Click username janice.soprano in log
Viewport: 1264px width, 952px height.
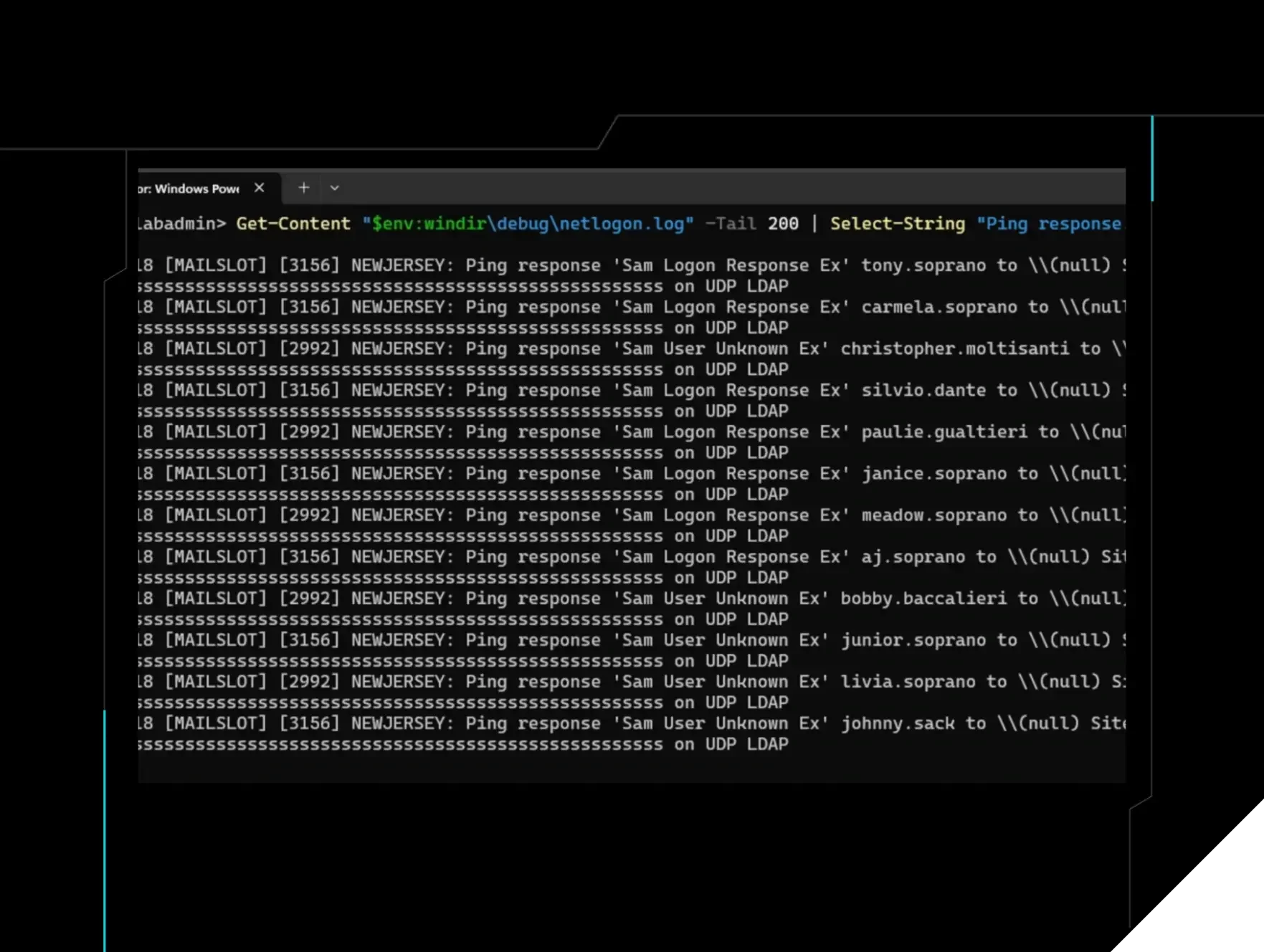coord(934,473)
